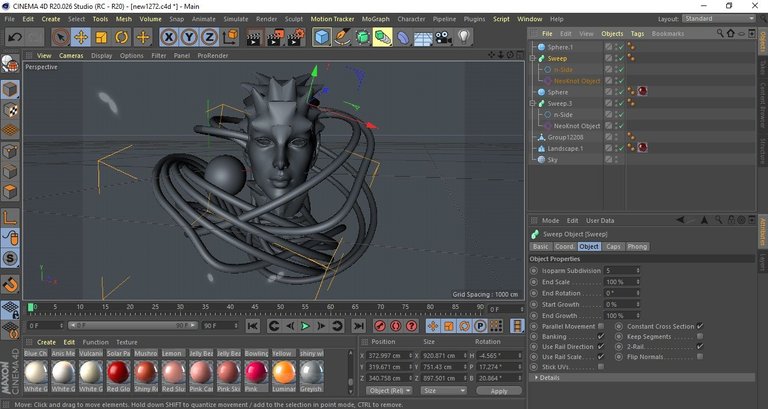Open Size mode dropdown
Screen dimensions: 768x409
click(444, 391)
